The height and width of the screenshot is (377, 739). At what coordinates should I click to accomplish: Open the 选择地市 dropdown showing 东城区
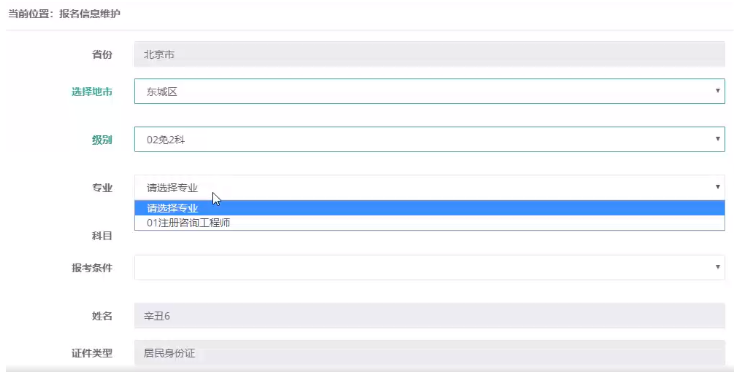pyautogui.click(x=429, y=91)
